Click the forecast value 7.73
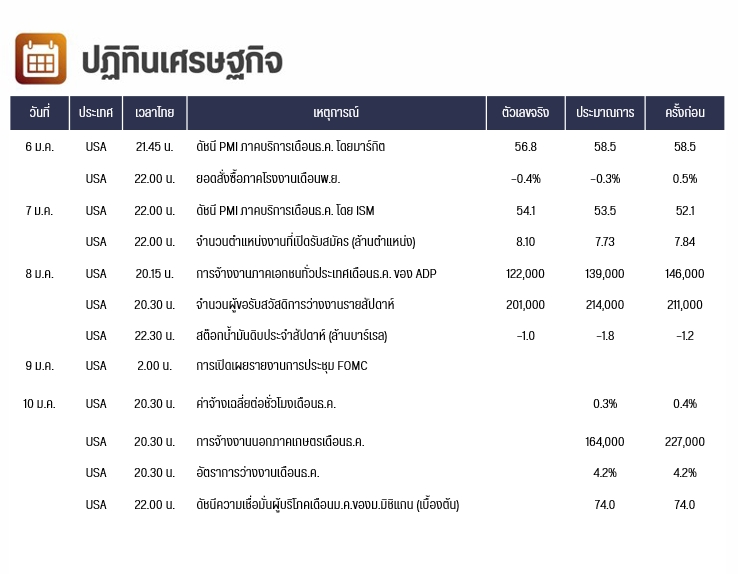Viewport: 738px width, 574px height. tap(605, 242)
